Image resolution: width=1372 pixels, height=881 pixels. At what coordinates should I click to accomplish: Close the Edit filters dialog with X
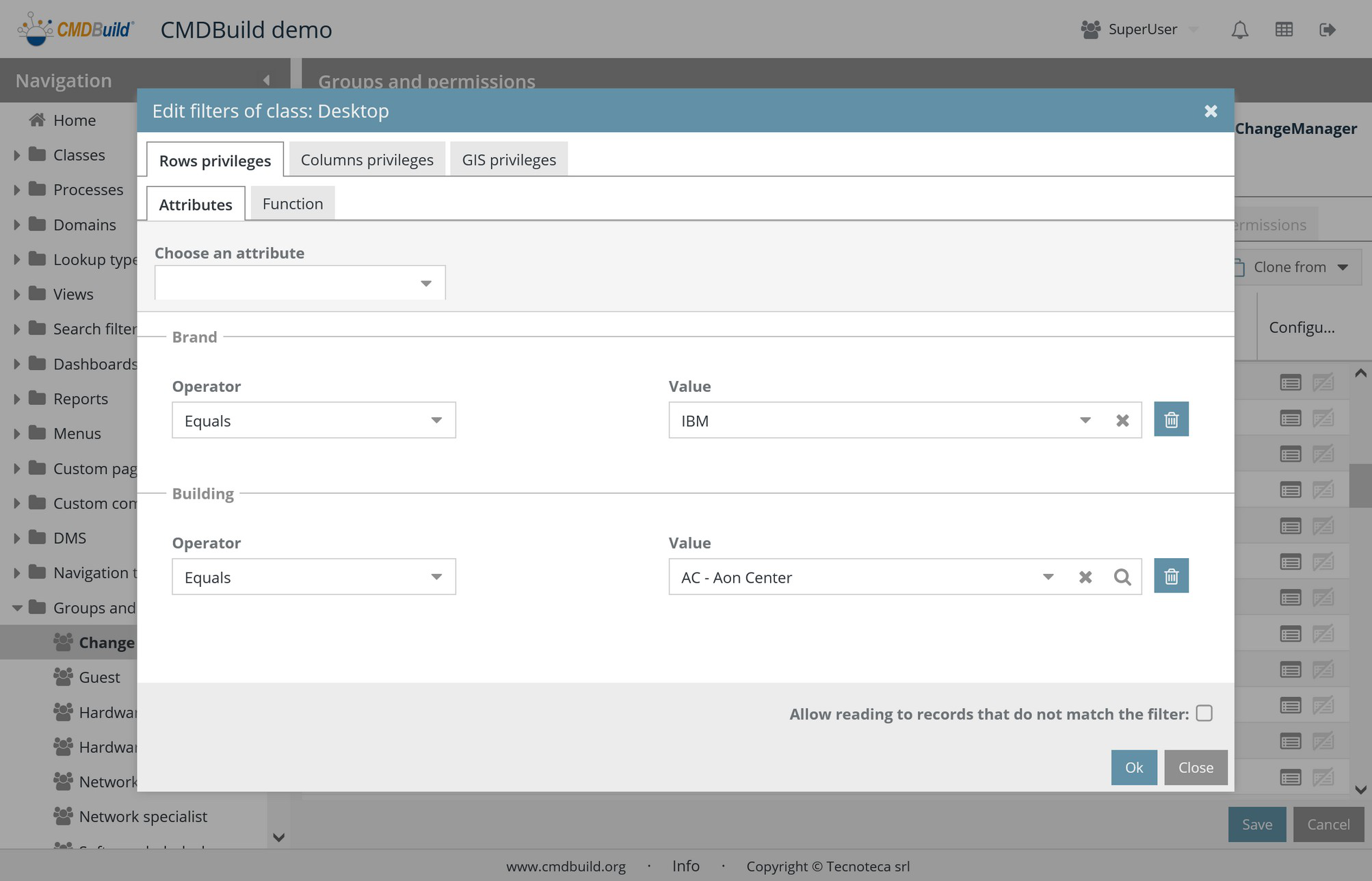1210,111
